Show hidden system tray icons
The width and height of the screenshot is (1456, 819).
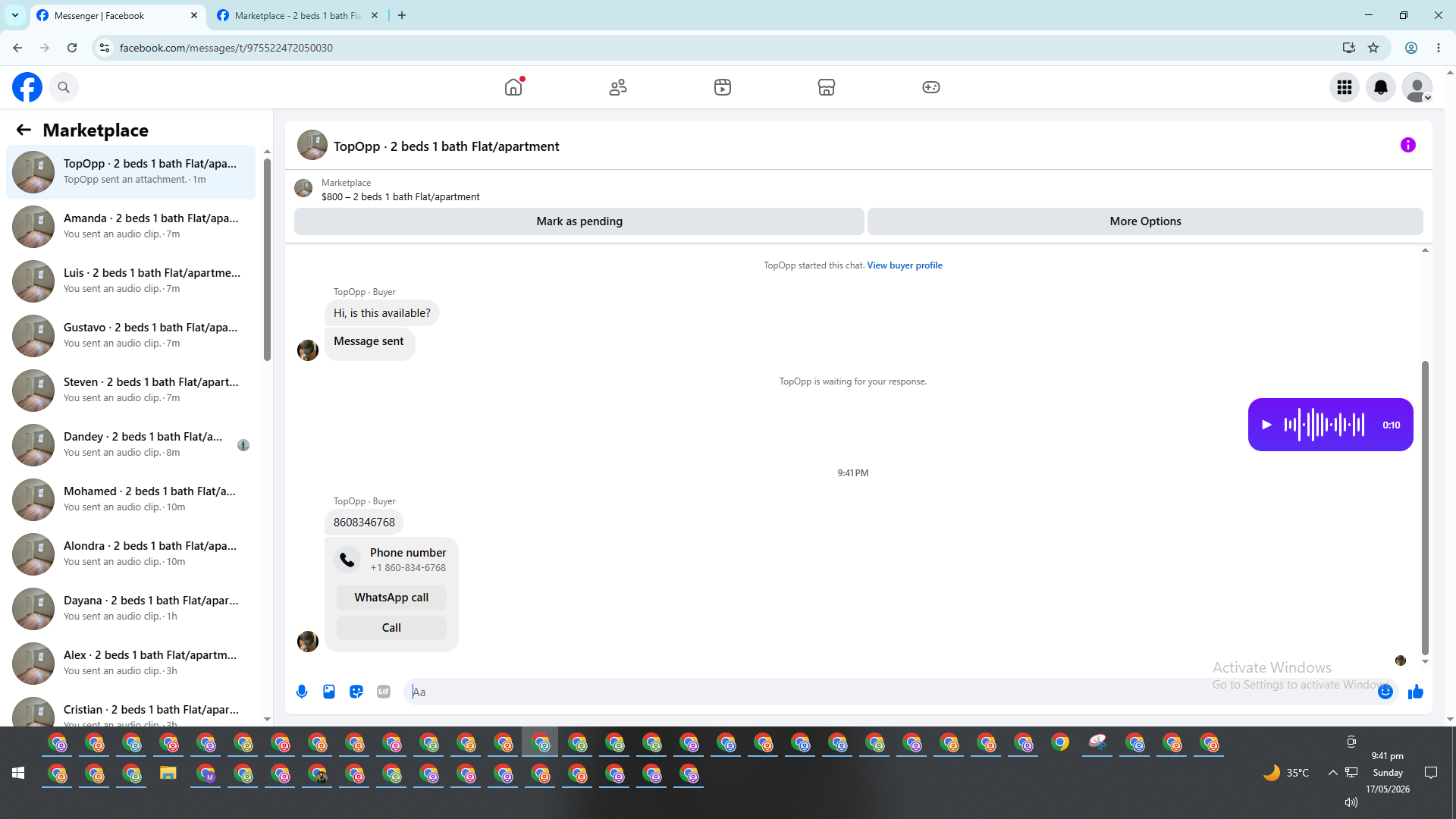pos(1332,773)
